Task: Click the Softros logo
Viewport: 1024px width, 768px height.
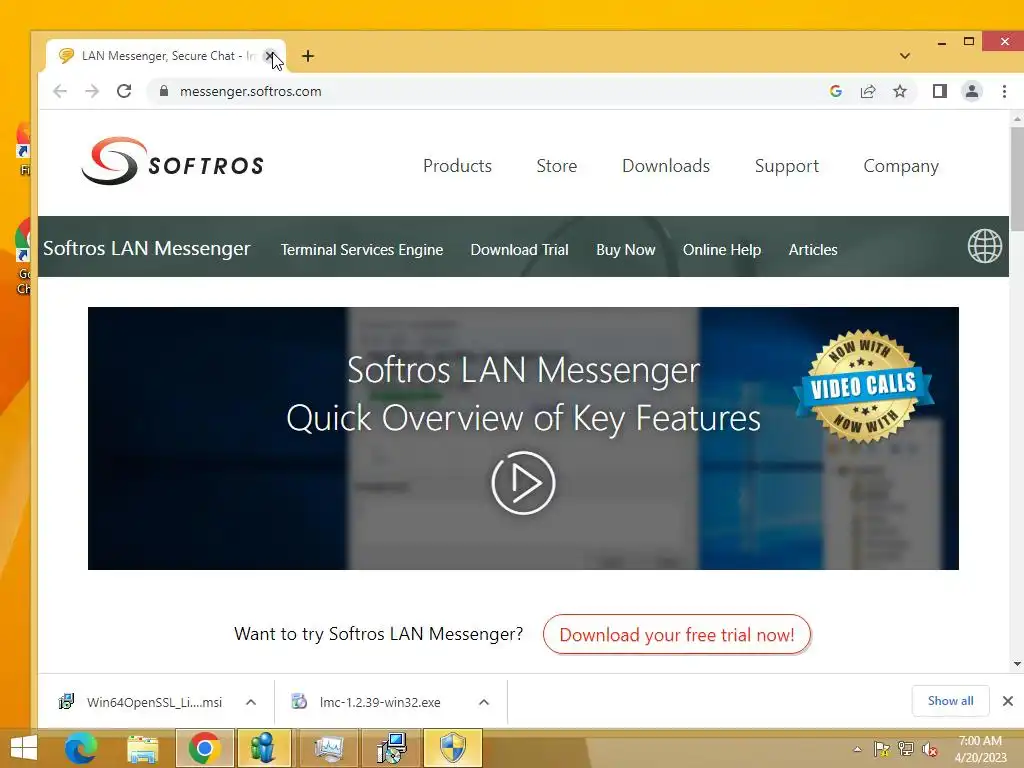Action: [172, 161]
